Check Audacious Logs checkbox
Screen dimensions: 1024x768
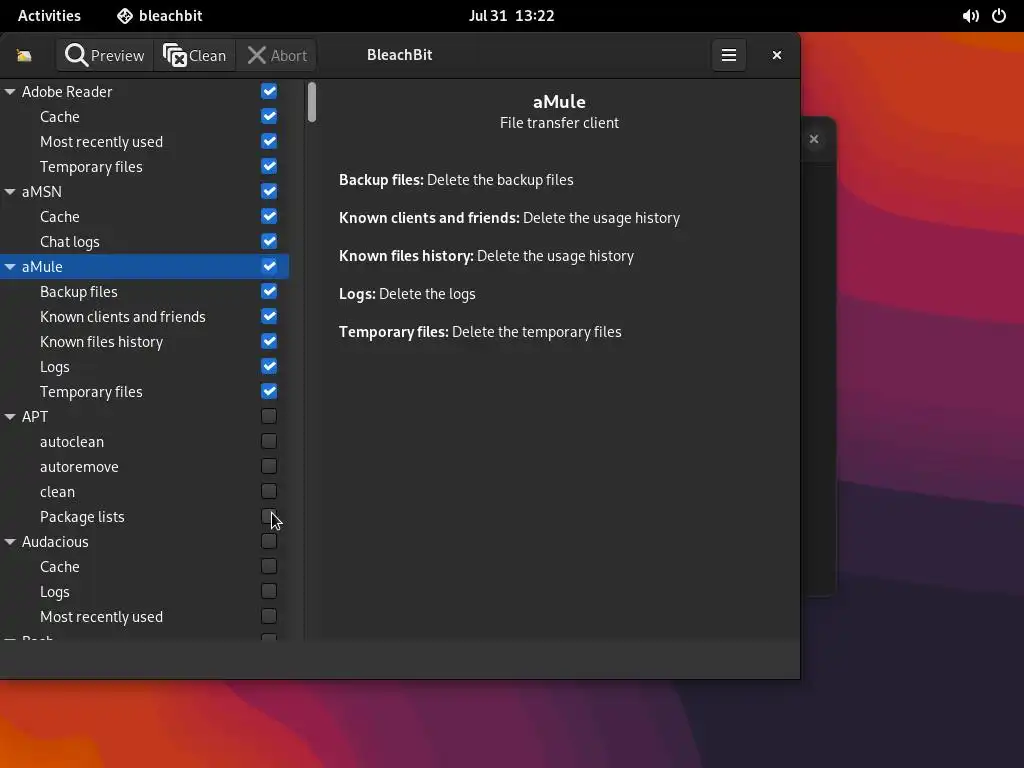tap(269, 592)
